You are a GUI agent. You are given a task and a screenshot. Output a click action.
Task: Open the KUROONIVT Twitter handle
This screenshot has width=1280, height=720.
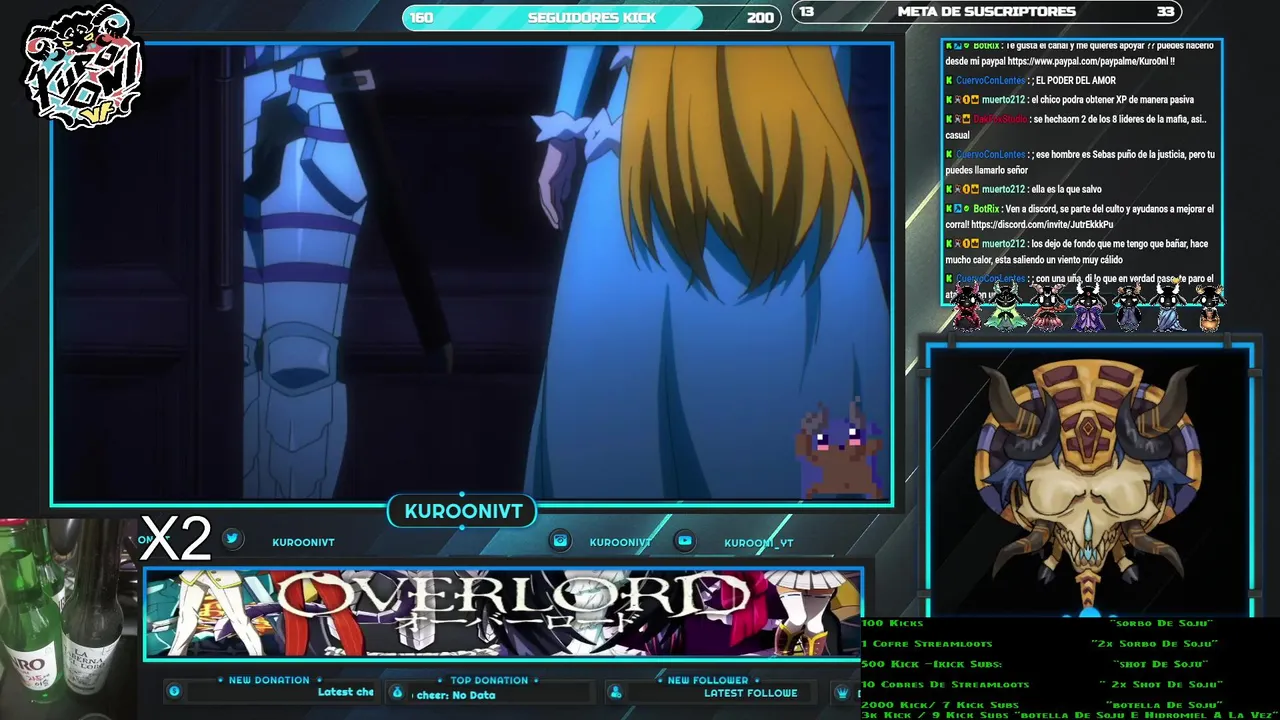[303, 542]
